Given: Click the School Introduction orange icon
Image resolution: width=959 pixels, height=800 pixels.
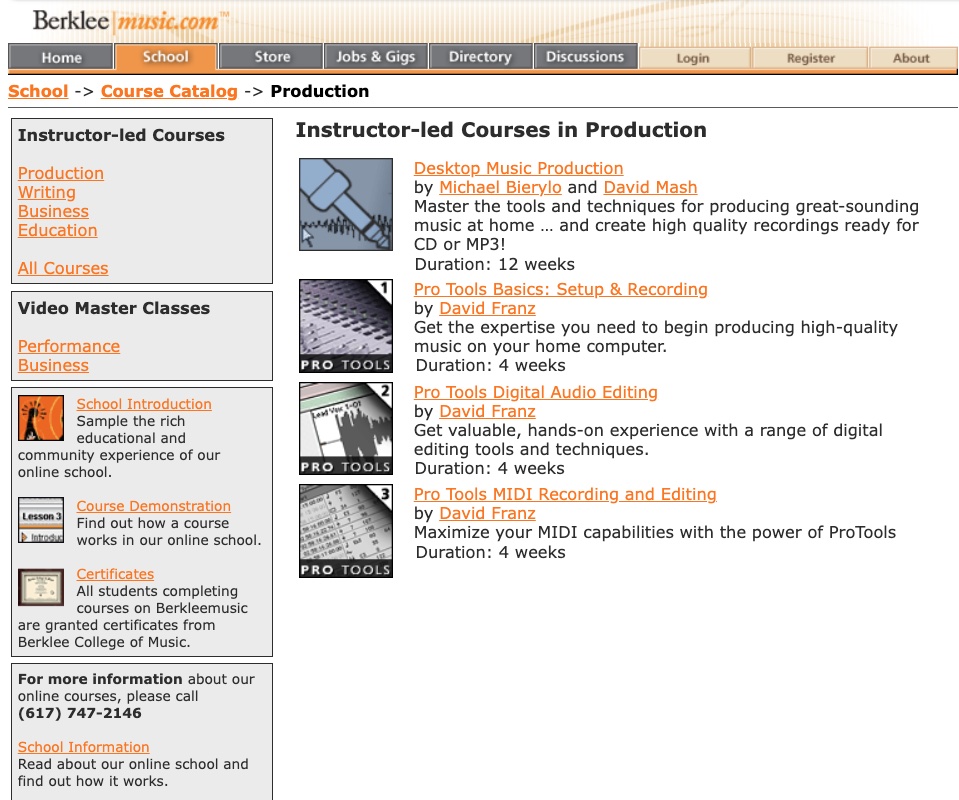Looking at the screenshot, I should coord(41,418).
